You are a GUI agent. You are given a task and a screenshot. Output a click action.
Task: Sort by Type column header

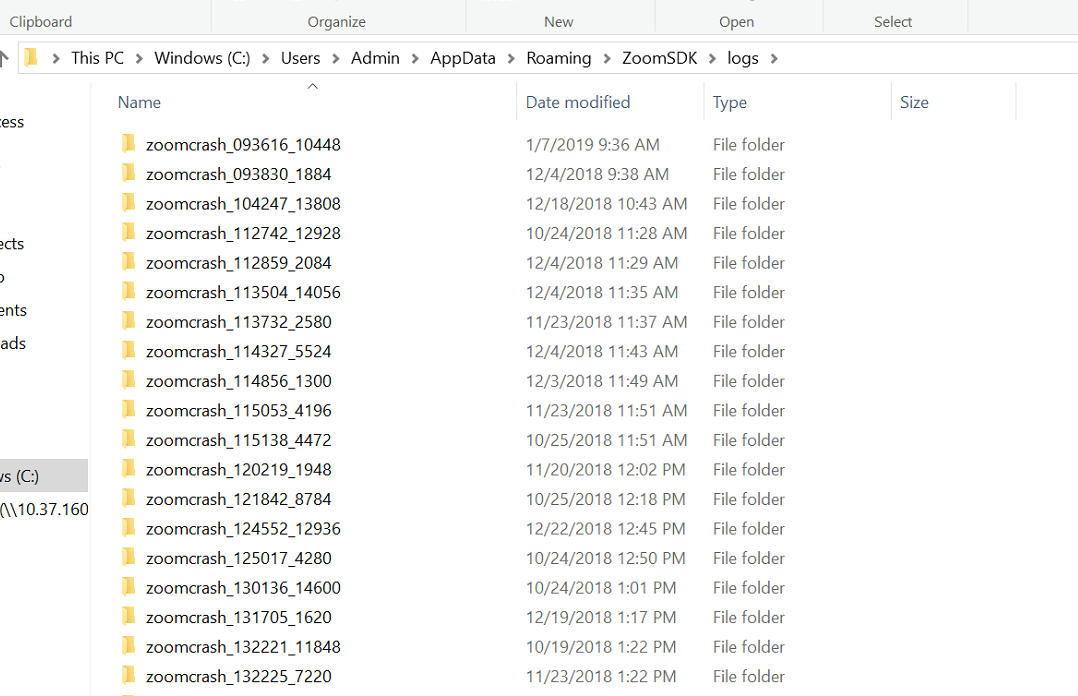[730, 102]
